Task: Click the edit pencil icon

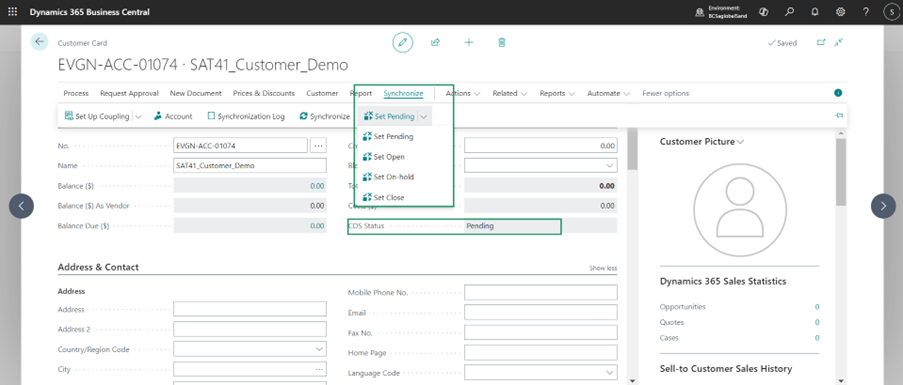Action: pyautogui.click(x=403, y=43)
